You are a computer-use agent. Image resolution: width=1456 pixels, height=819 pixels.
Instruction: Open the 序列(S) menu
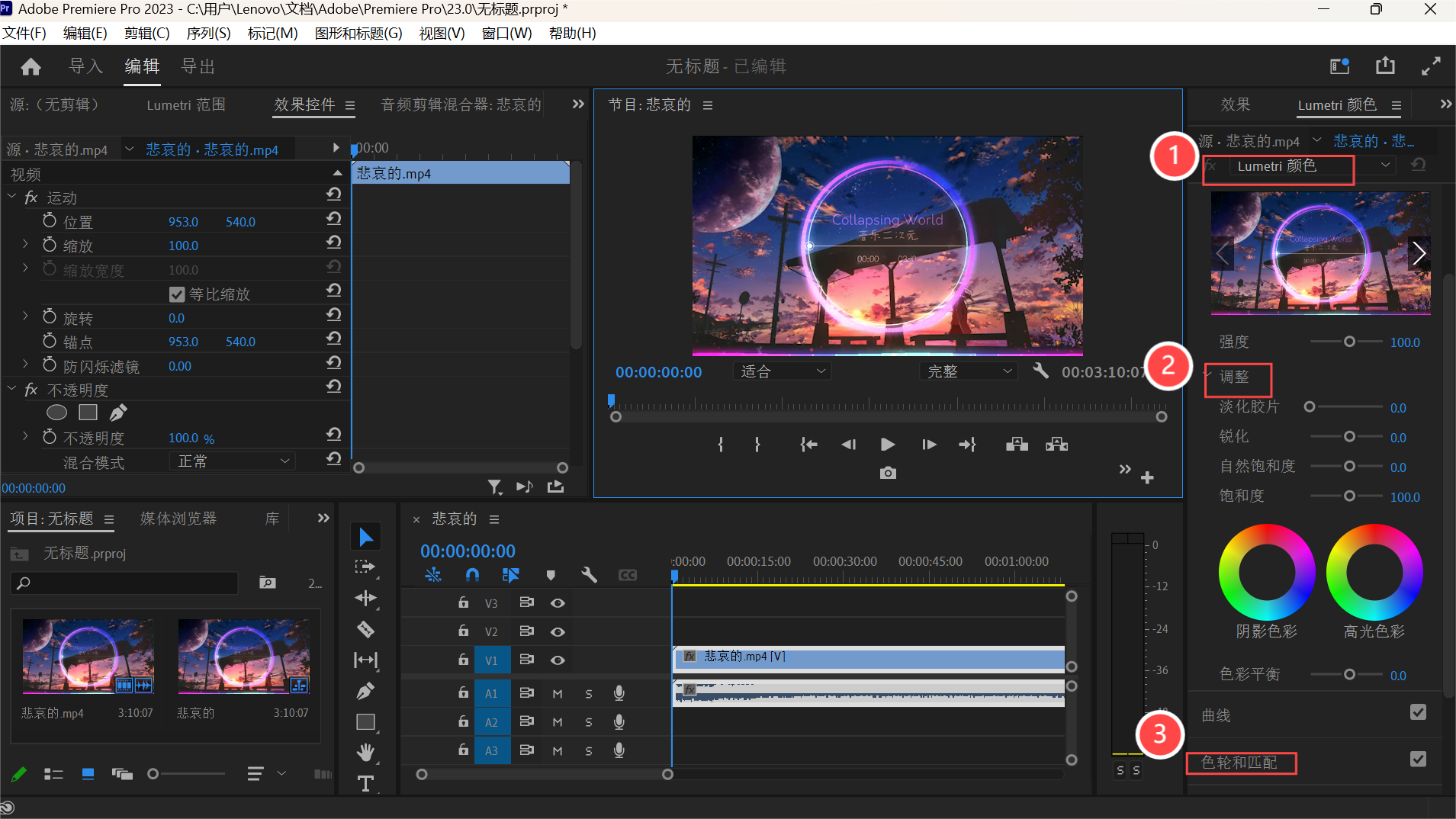(x=208, y=33)
